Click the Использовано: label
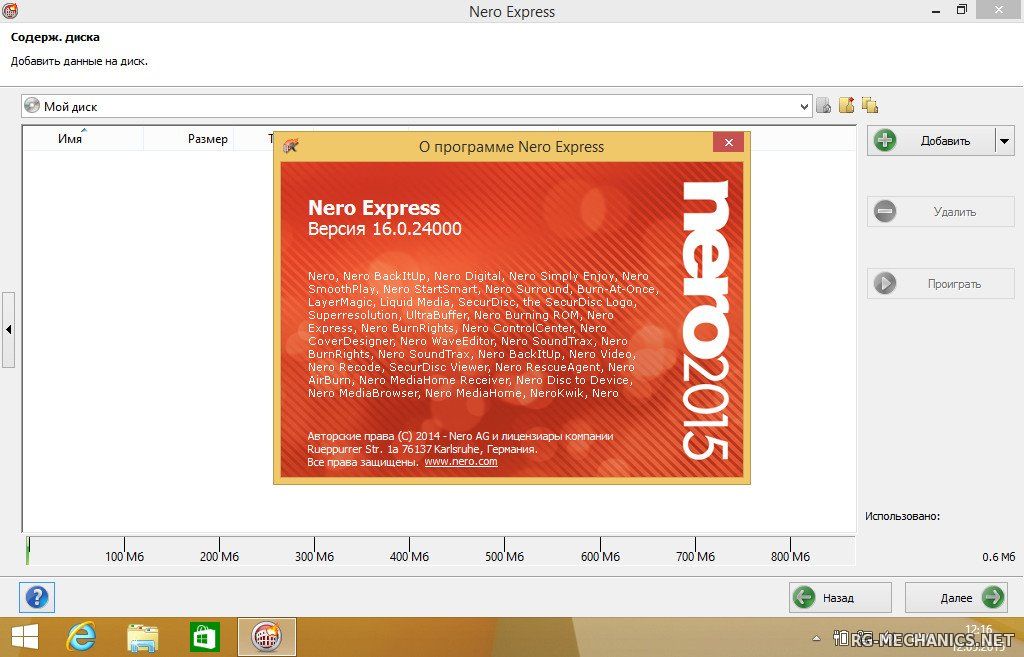 [903, 516]
